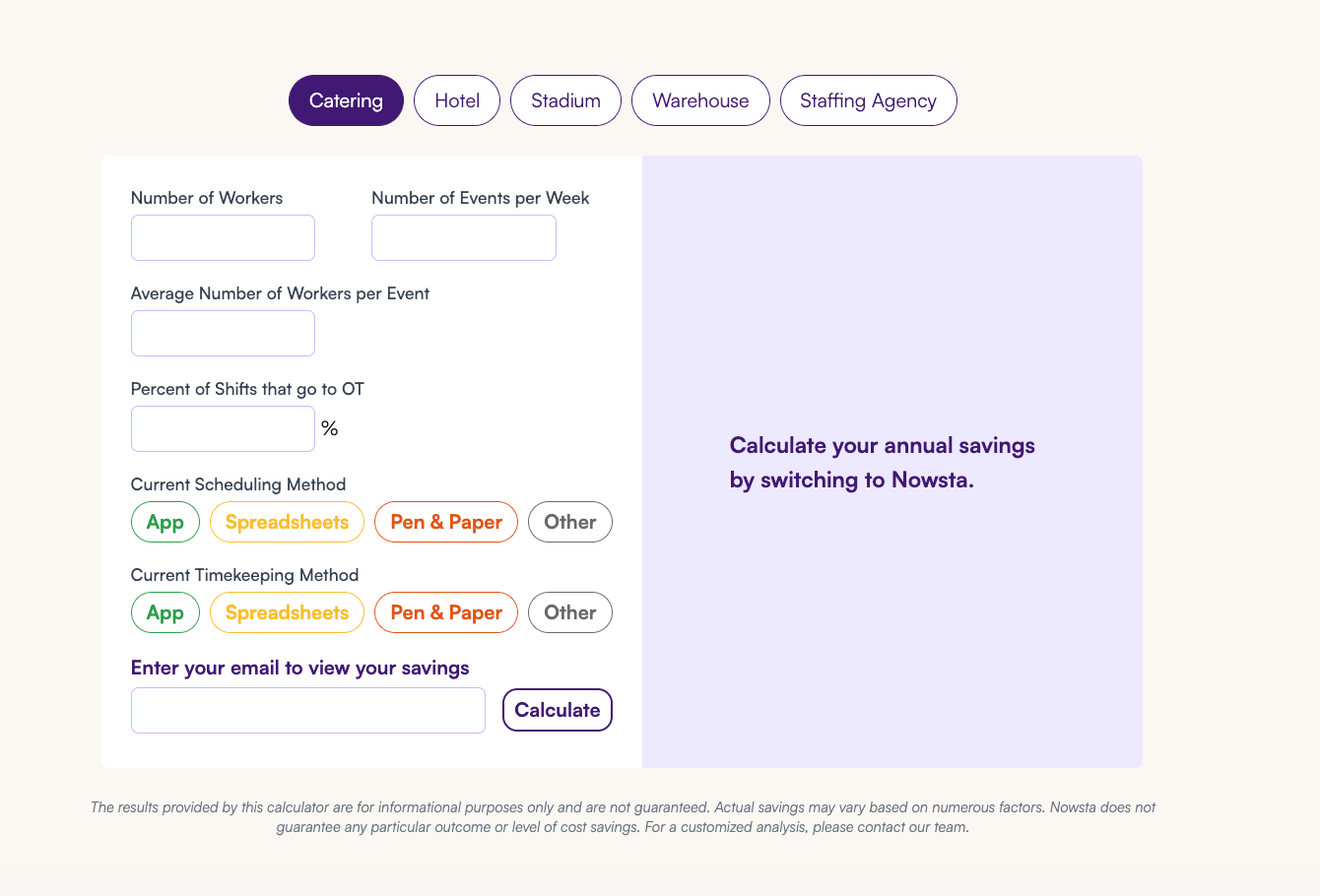
Task: Pick Other as timekeeping method
Action: [569, 611]
